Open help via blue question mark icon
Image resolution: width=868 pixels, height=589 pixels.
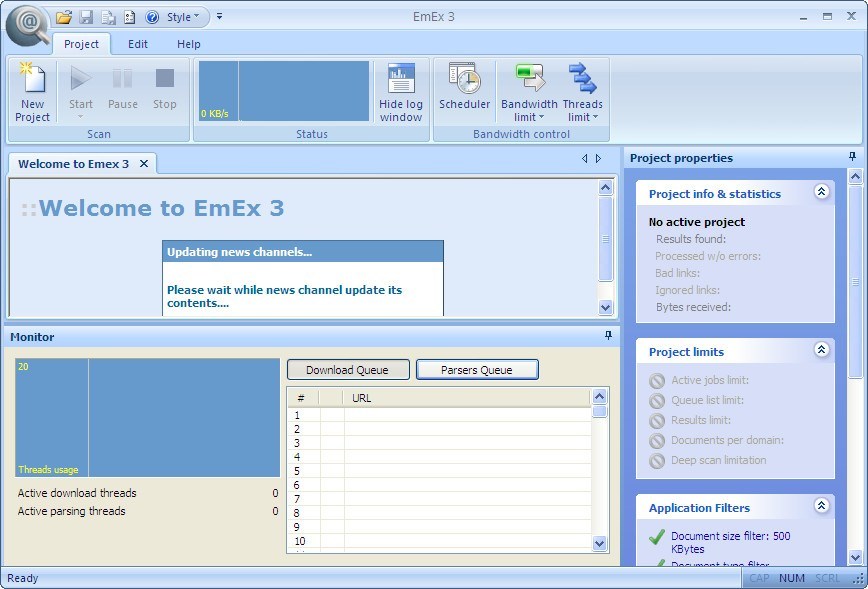click(x=152, y=17)
